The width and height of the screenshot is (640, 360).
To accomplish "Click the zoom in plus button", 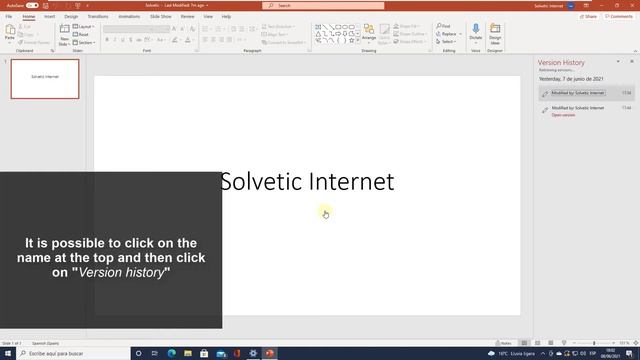I will click(x=613, y=343).
